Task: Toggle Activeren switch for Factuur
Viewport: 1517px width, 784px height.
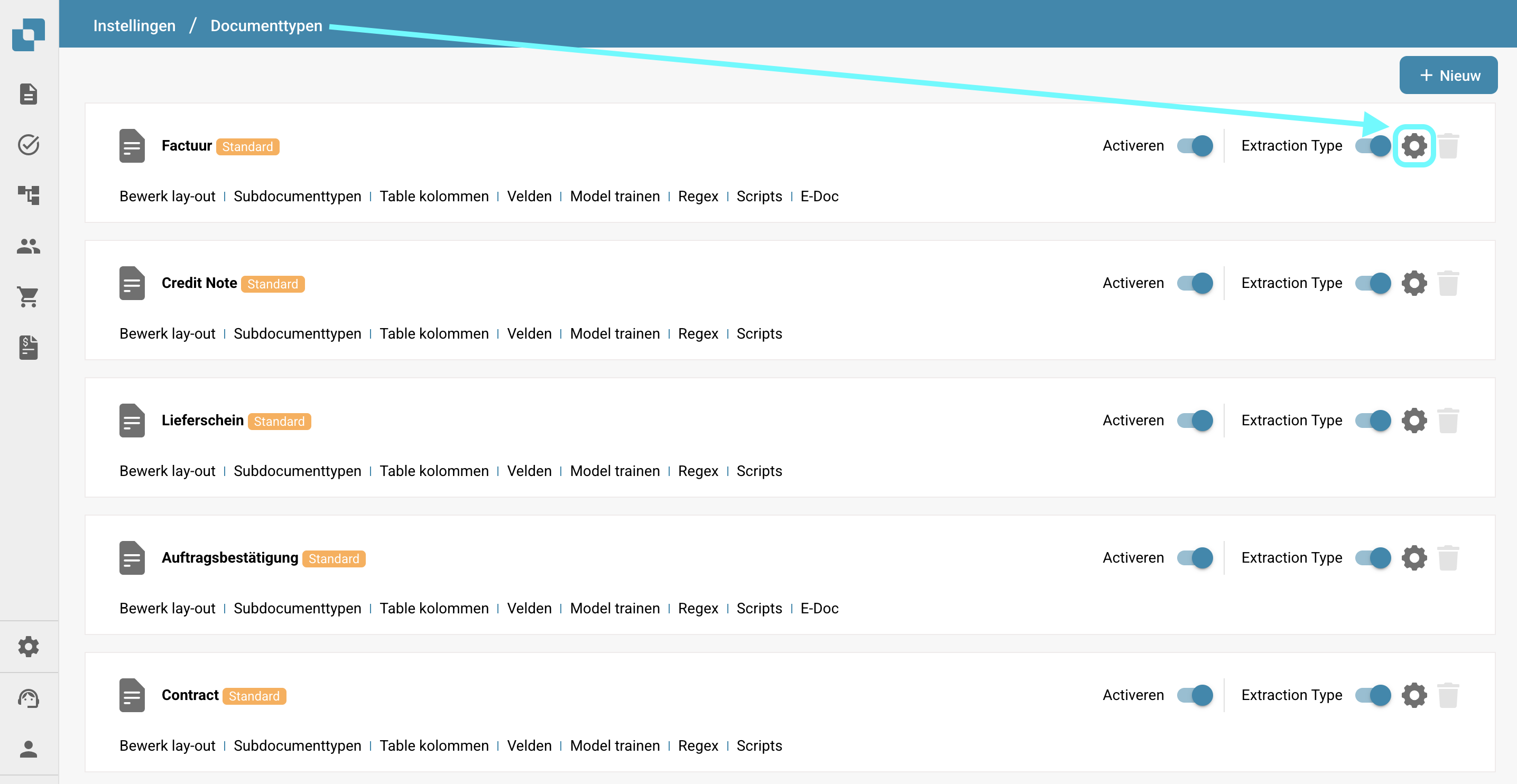Action: coord(1195,145)
